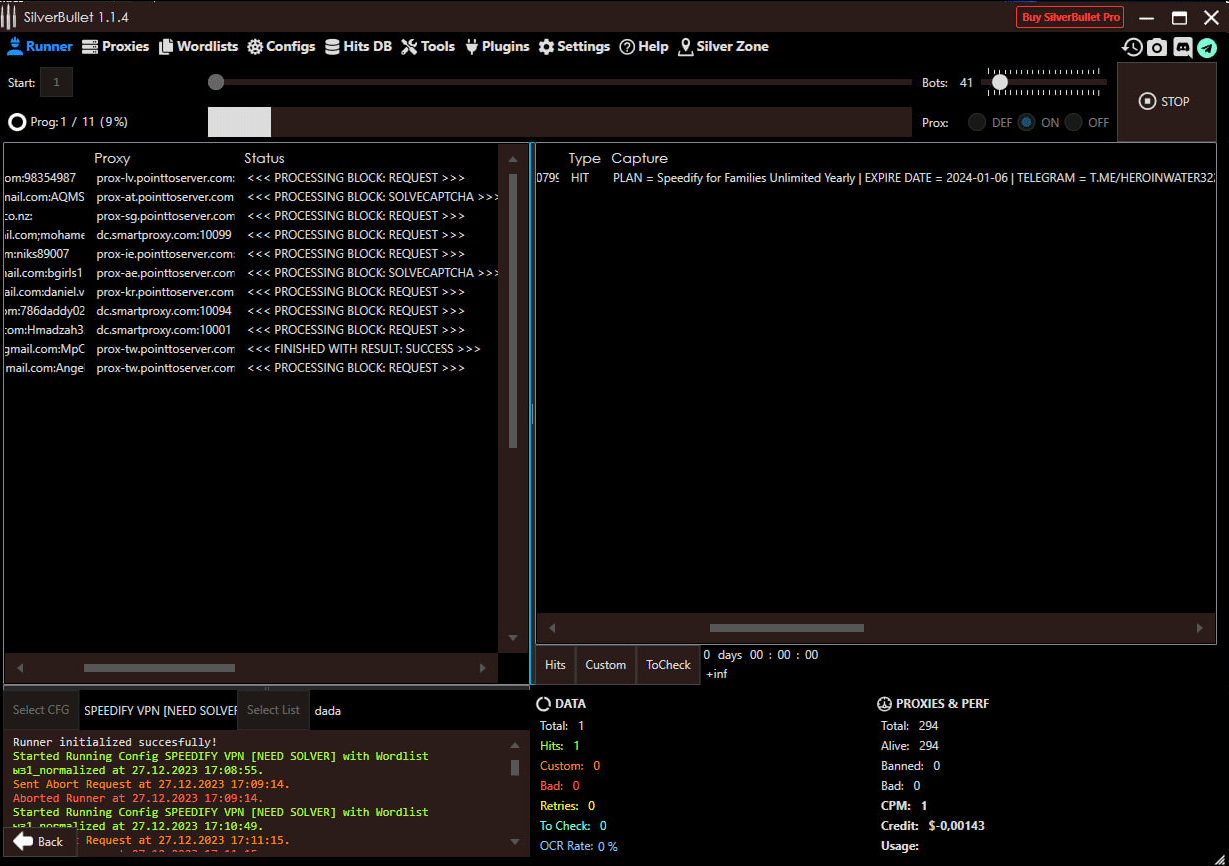The height and width of the screenshot is (866, 1229).
Task: Open the Discord link icon
Action: pos(1182,47)
